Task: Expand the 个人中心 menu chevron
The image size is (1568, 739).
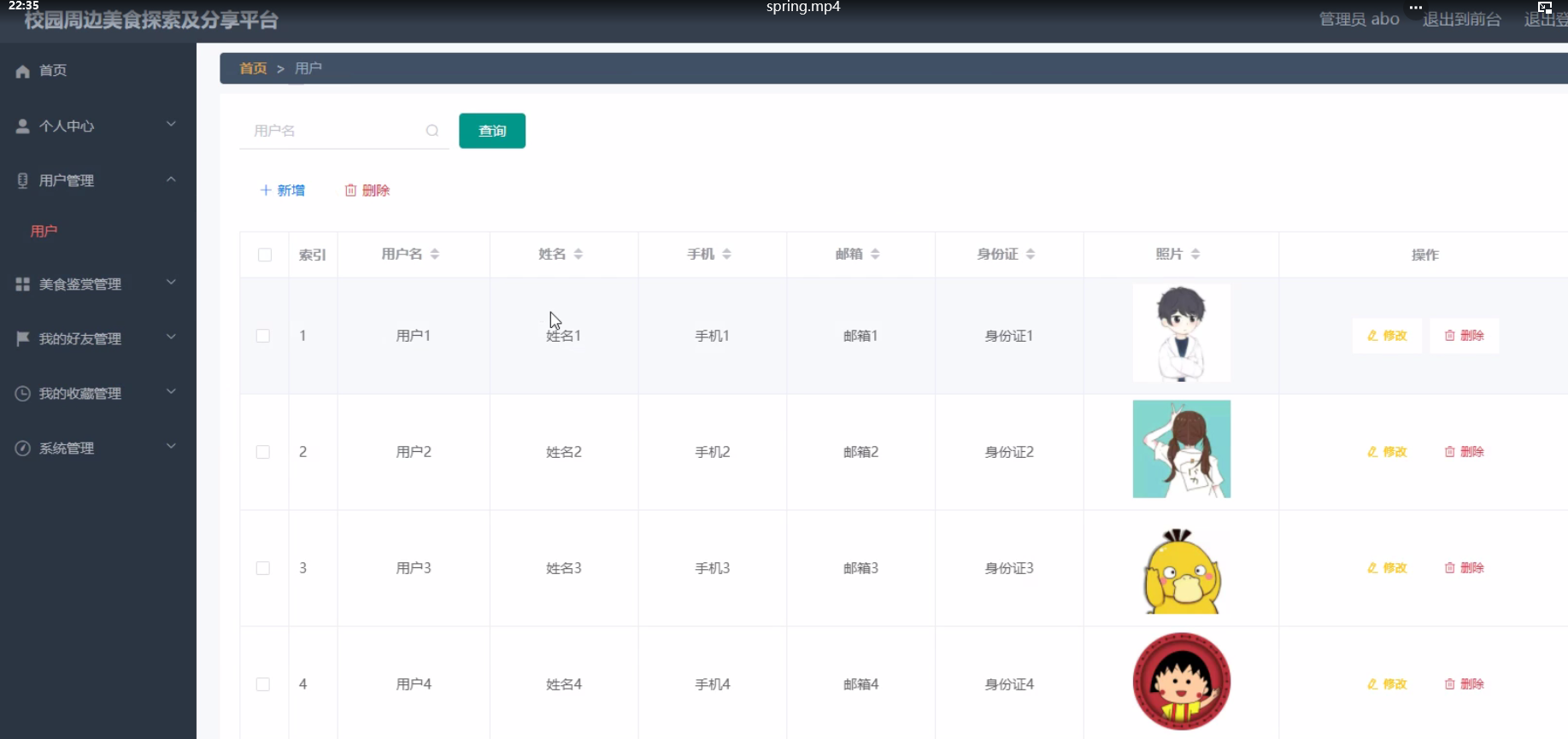Action: pos(171,124)
